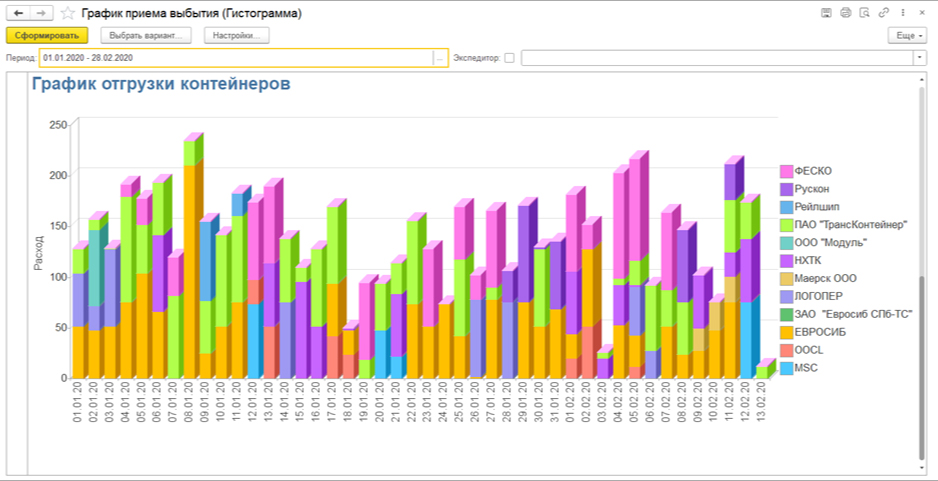Open period picker with ellipsis button
Image resolution: width=938 pixels, height=481 pixels.
coord(439,58)
